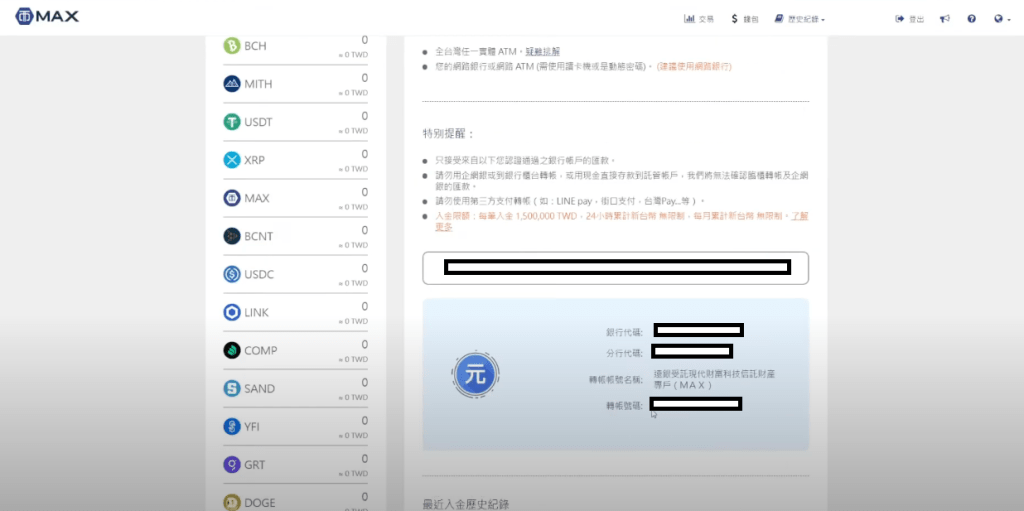Open the 交易 trading page

[x=699, y=19]
